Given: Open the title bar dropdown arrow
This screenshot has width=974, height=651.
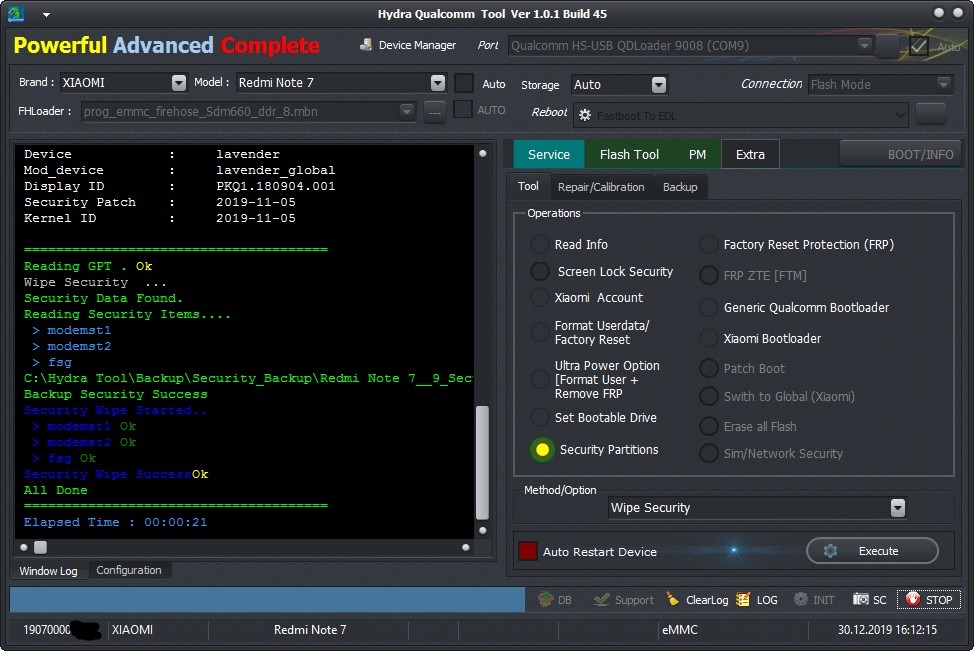Looking at the screenshot, I should pos(46,15).
